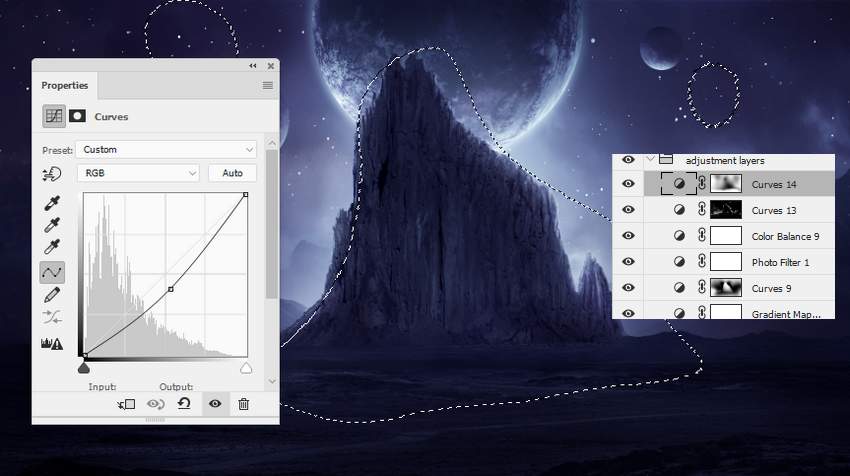
Task: Click the Curves 14 adjustment layer icon
Action: (679, 184)
